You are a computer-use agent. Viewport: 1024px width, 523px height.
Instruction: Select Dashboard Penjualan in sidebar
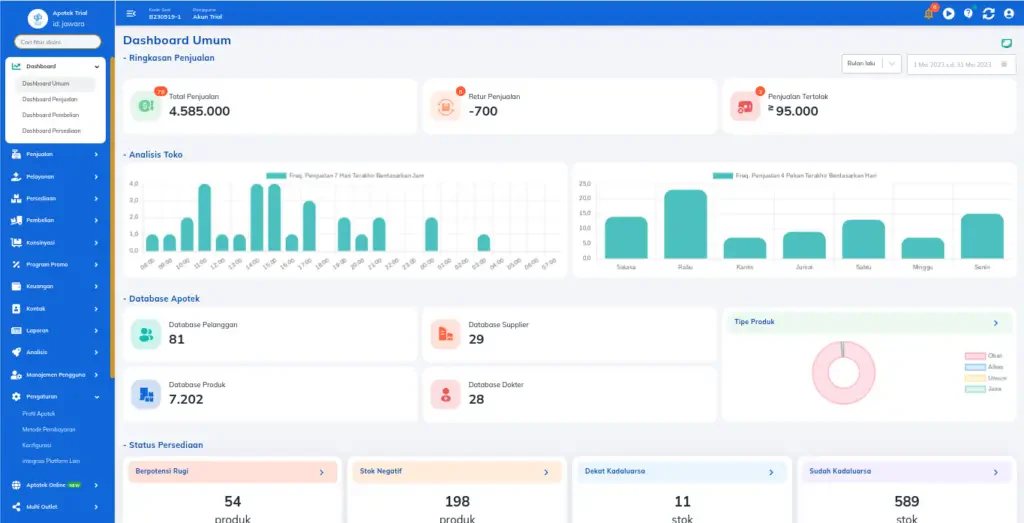[x=50, y=99]
